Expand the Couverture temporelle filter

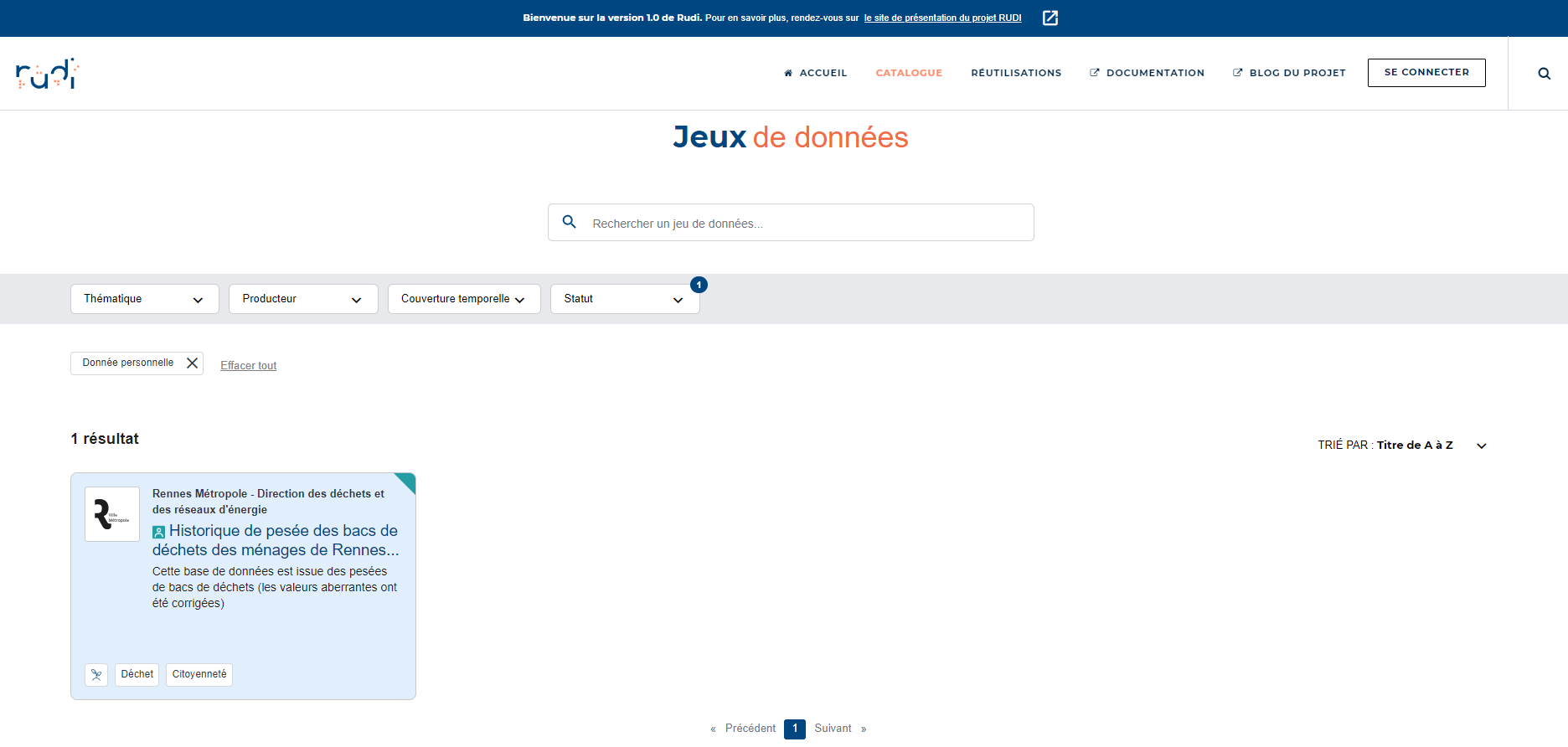[x=464, y=299]
